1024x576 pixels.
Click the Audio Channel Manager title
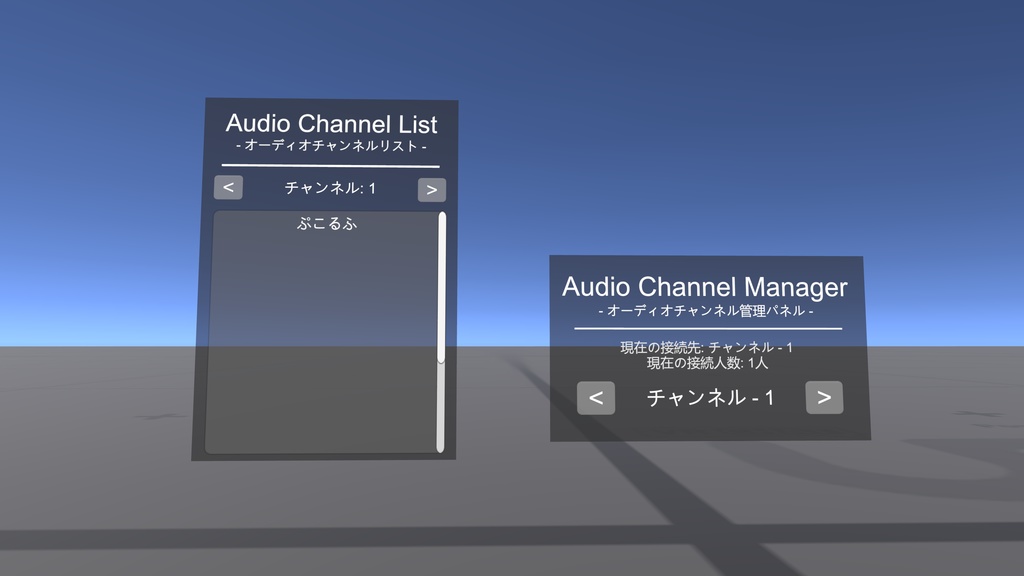click(704, 287)
